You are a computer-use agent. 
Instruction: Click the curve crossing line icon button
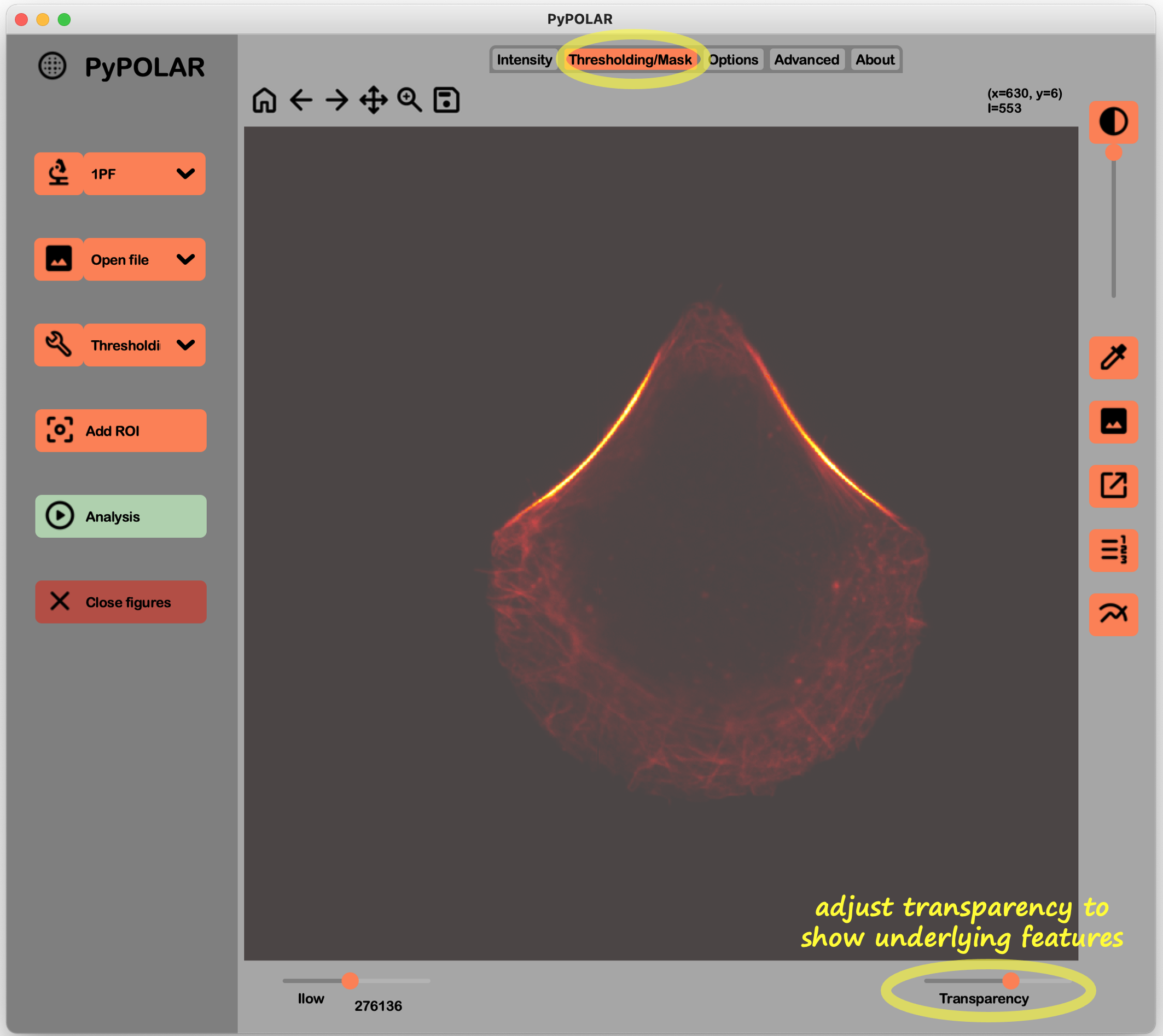click(x=1113, y=614)
